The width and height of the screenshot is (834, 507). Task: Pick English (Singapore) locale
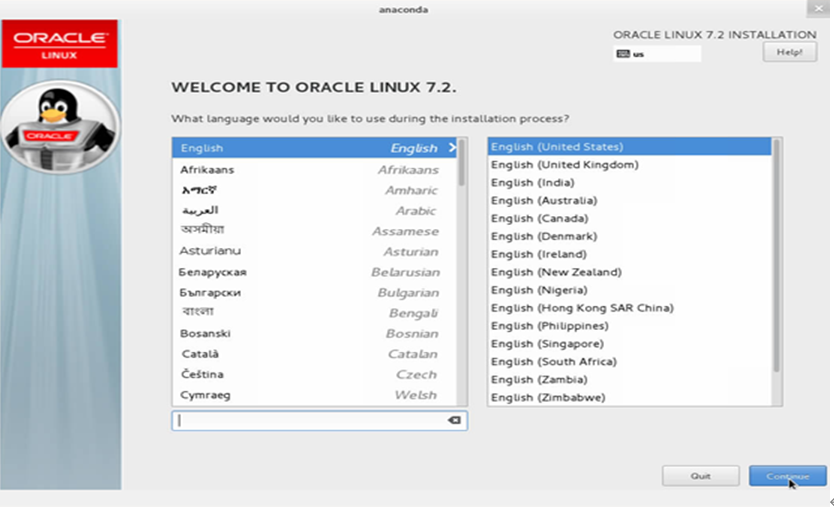tap(630, 344)
